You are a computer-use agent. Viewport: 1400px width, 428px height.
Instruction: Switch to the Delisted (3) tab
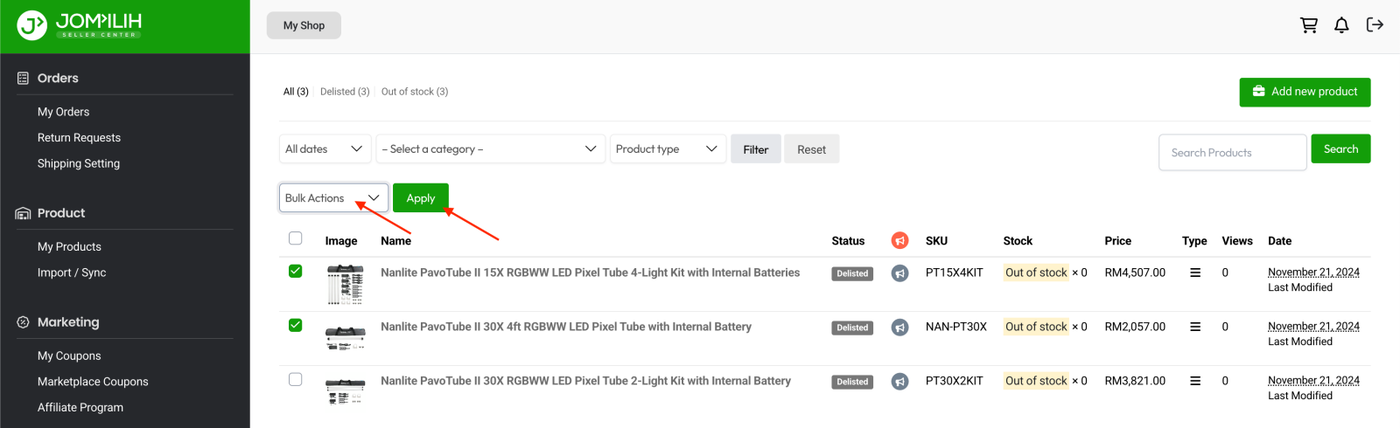coord(345,92)
